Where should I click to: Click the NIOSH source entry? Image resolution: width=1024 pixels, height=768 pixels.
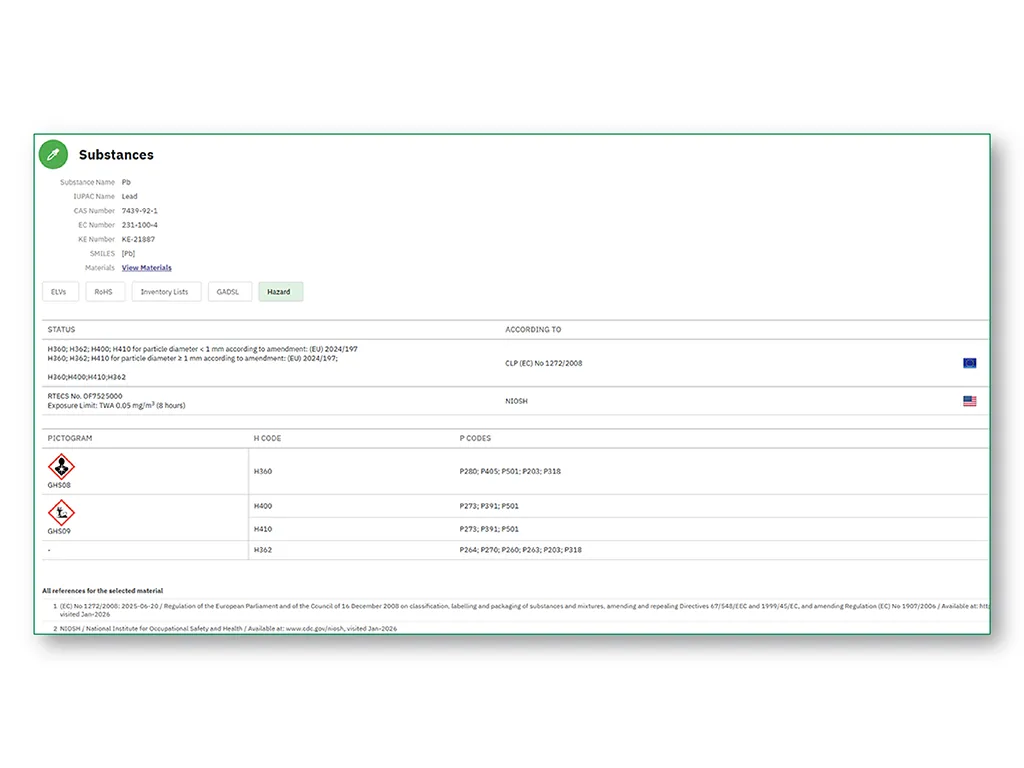click(x=516, y=401)
